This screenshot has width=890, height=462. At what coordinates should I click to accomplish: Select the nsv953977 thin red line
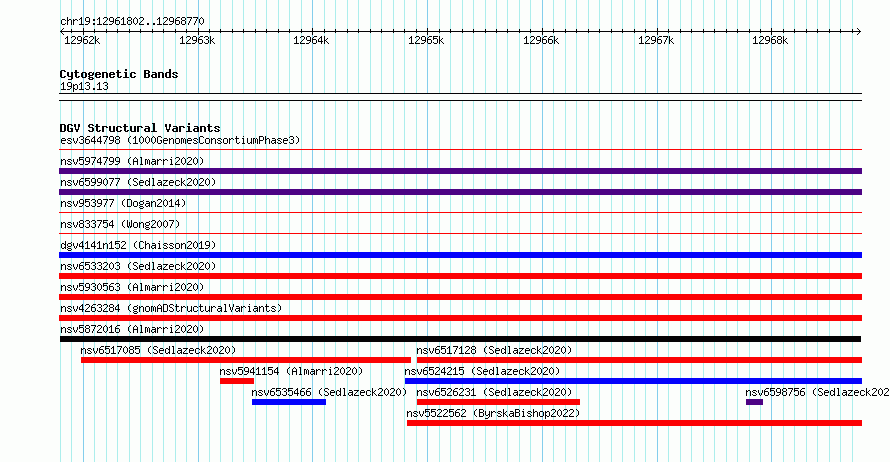460,213
